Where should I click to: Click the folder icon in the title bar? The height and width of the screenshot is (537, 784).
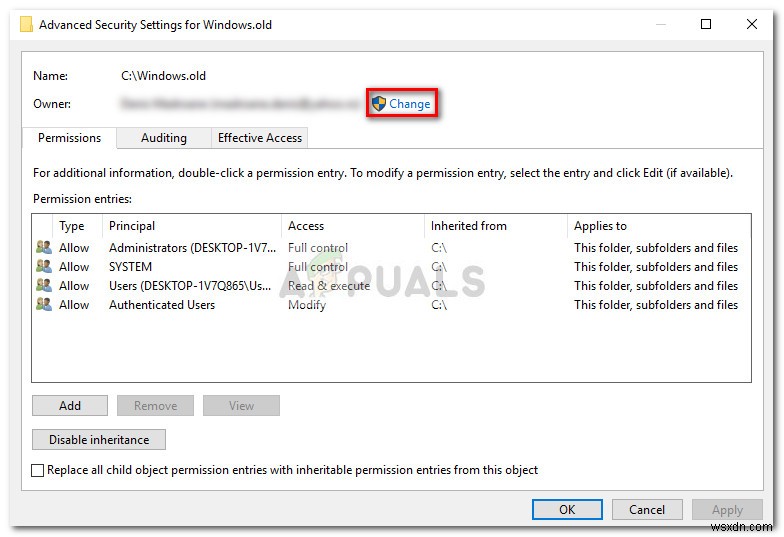[26, 24]
